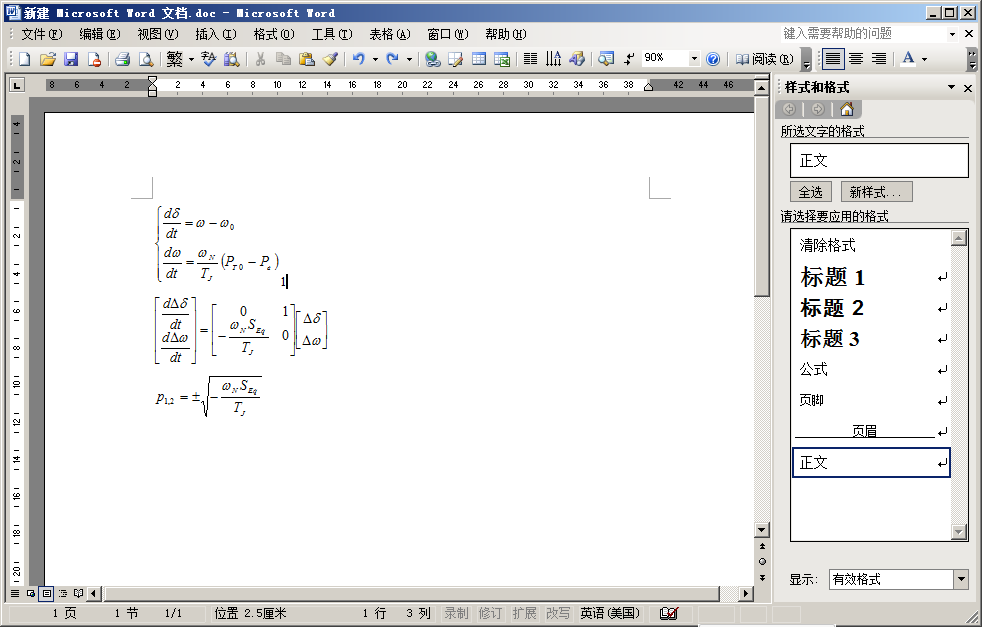The width and height of the screenshot is (982, 627).
Task: Open a file with the folder icon
Action: 48,59
